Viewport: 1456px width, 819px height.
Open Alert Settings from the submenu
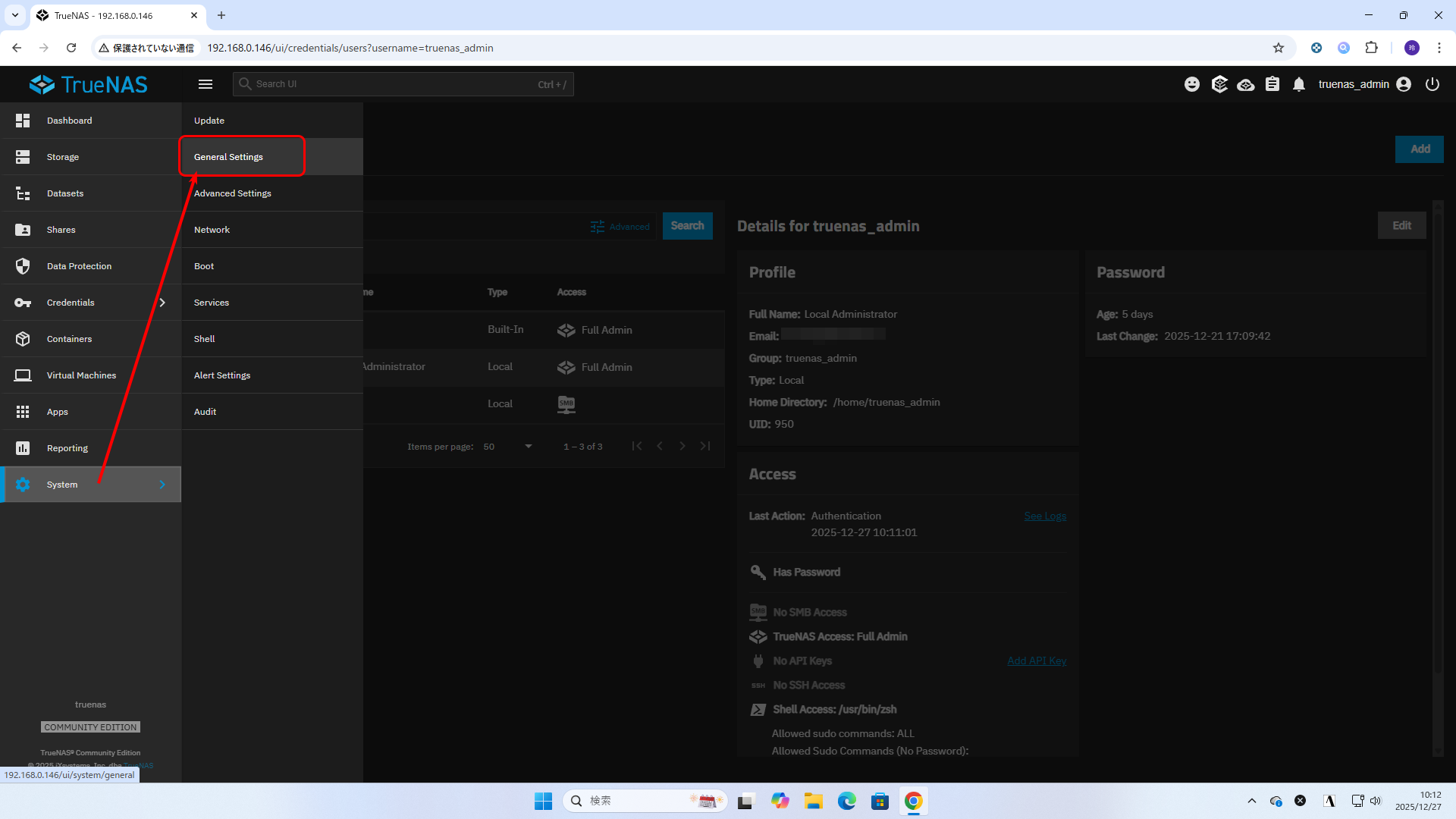coord(222,375)
